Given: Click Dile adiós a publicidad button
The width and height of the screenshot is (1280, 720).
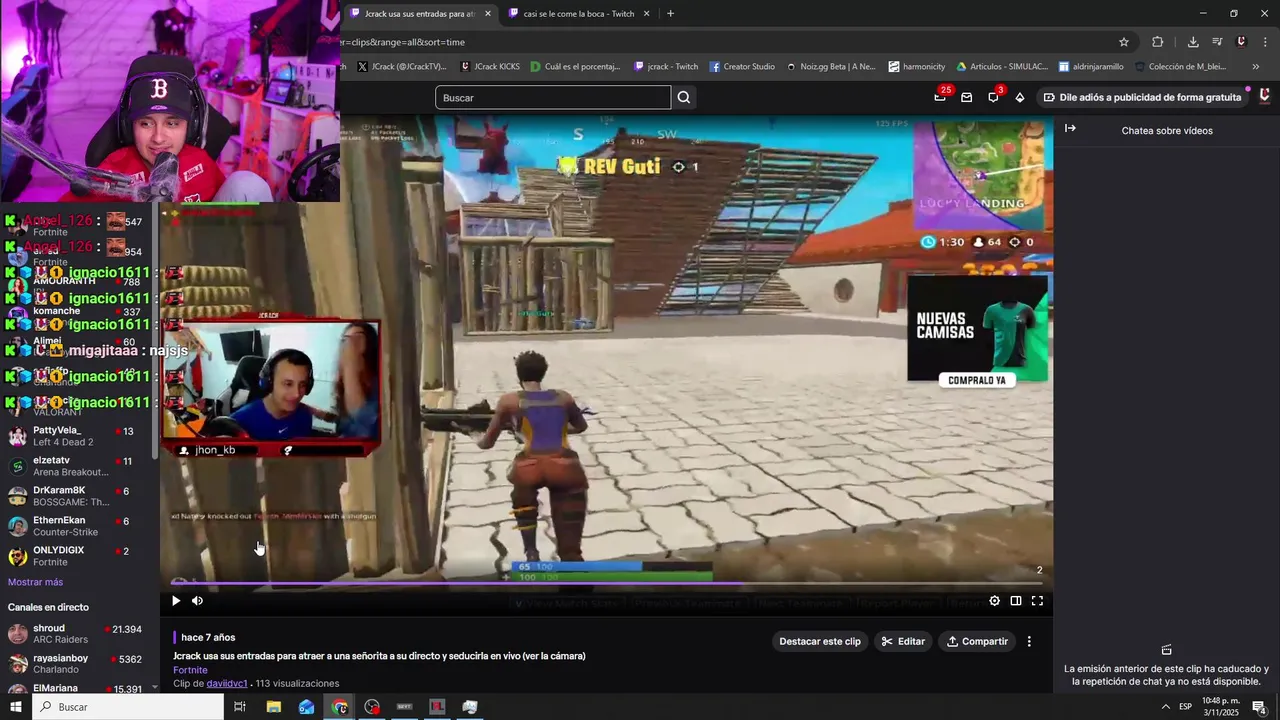Looking at the screenshot, I should point(1142,97).
